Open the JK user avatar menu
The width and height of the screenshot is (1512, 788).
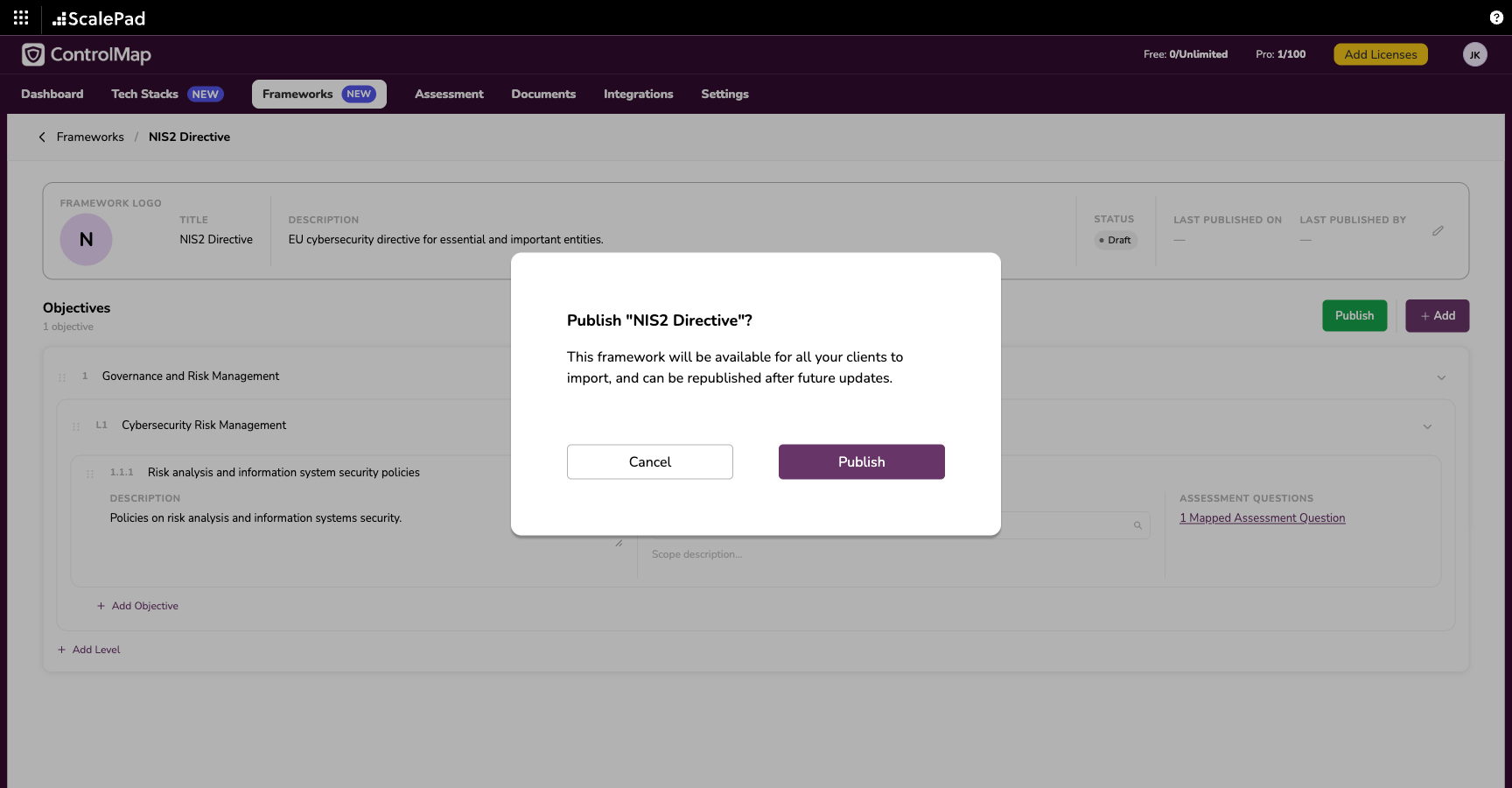point(1475,54)
